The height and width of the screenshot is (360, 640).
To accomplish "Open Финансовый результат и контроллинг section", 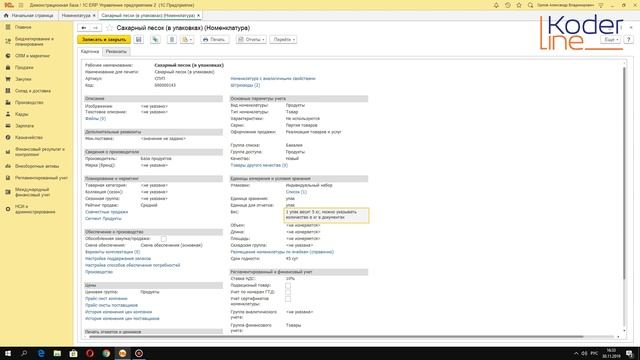I will [40, 152].
